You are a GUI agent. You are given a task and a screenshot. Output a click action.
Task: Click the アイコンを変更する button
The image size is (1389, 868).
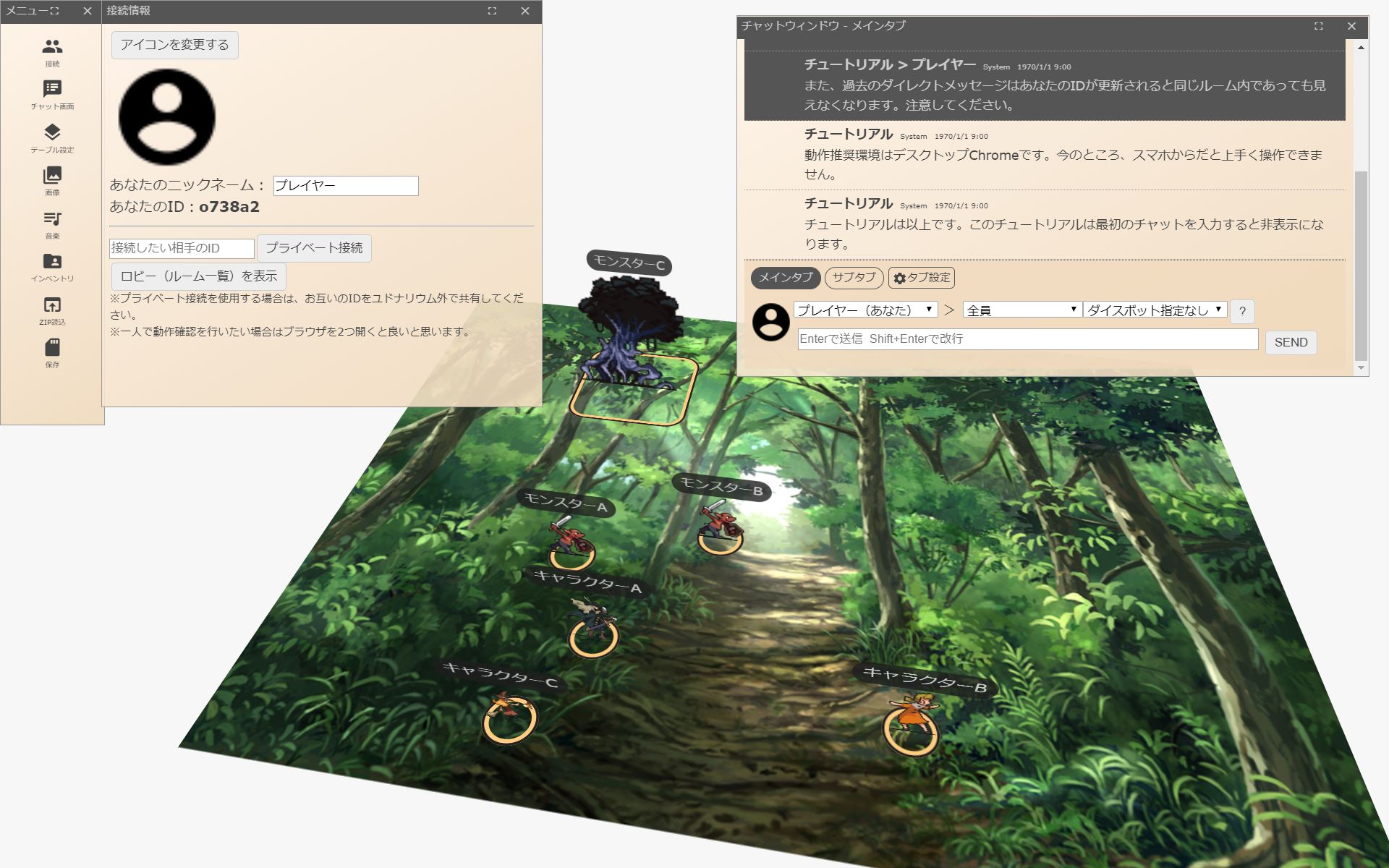174,45
